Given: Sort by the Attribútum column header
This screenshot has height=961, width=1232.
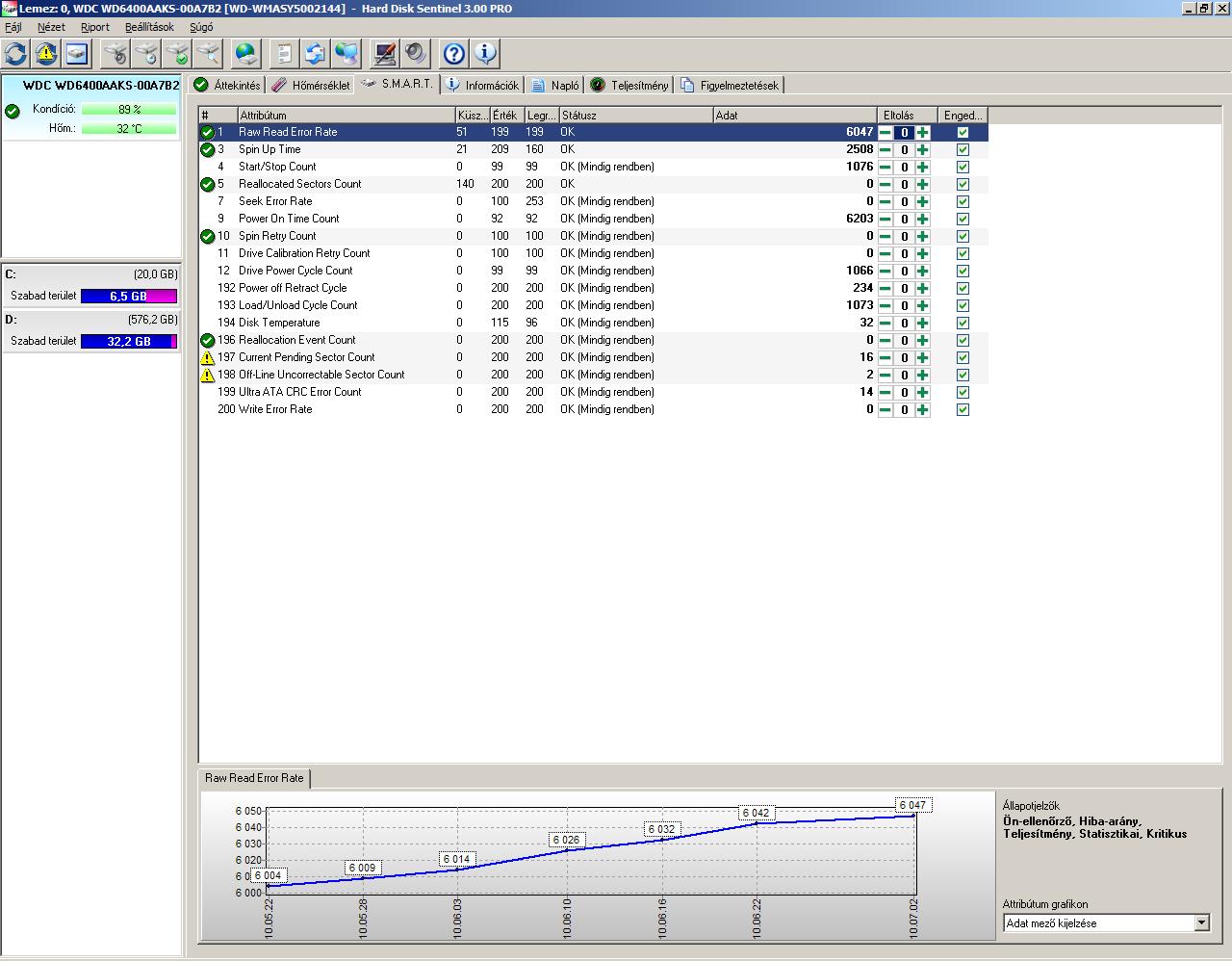Looking at the screenshot, I should pyautogui.click(x=346, y=115).
